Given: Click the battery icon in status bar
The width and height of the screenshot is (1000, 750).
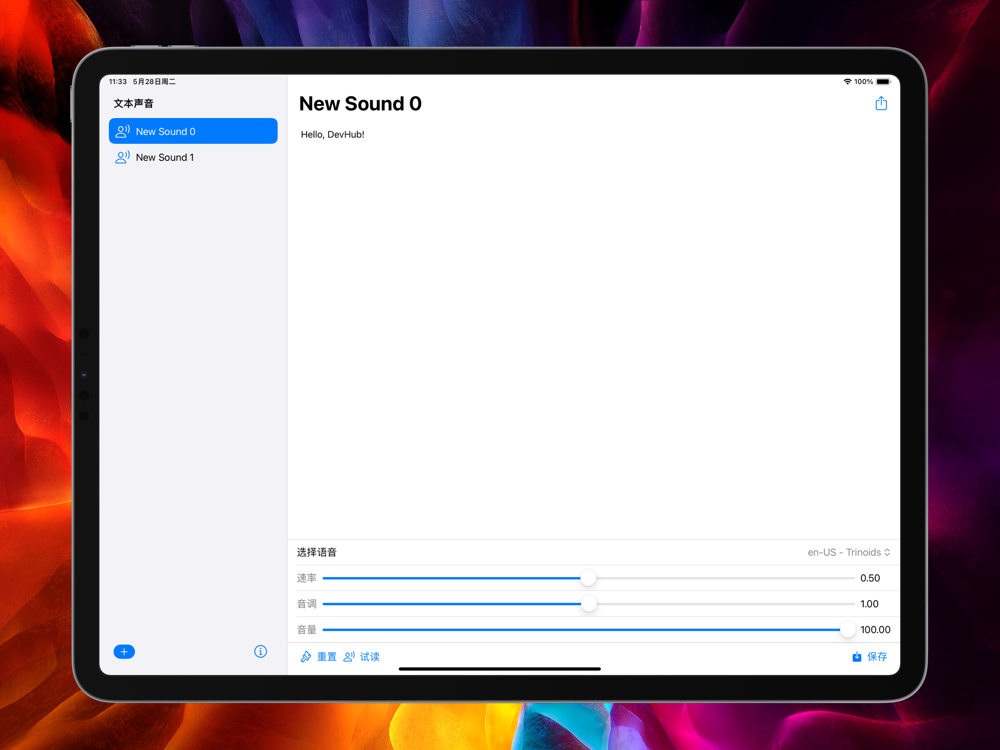Looking at the screenshot, I should pos(883,82).
